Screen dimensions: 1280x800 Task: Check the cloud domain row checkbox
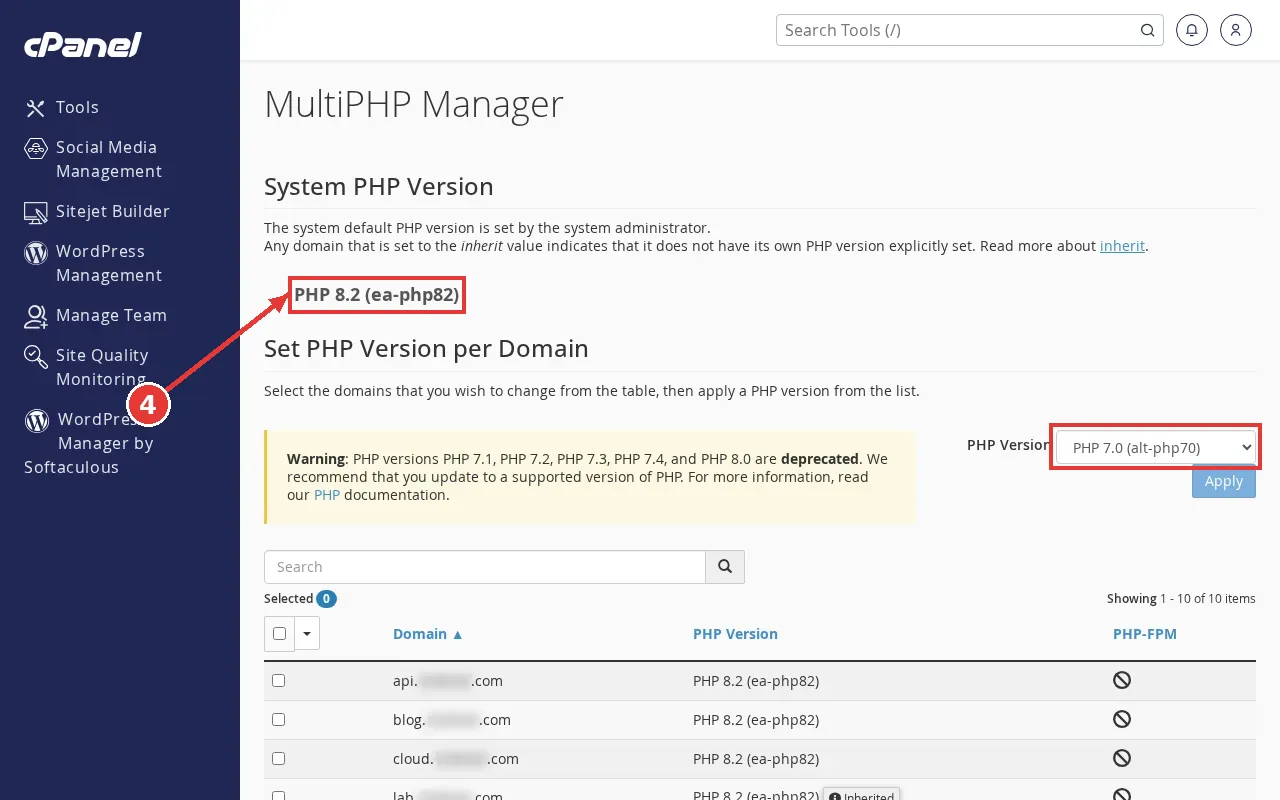[279, 759]
